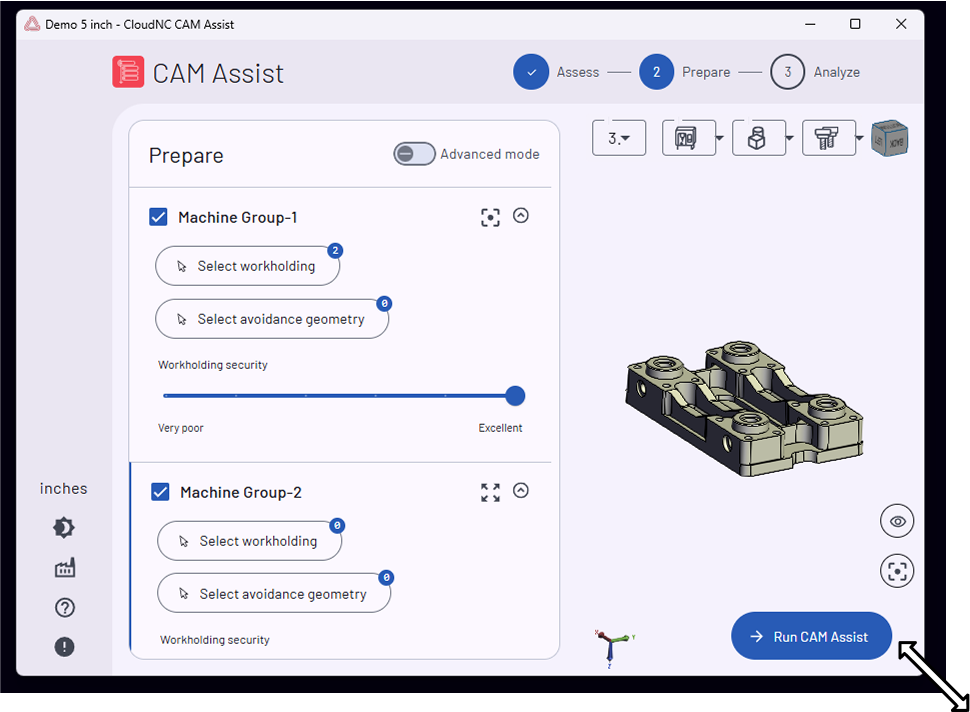Click the XYZ axis triad in the viewer

coord(614,646)
